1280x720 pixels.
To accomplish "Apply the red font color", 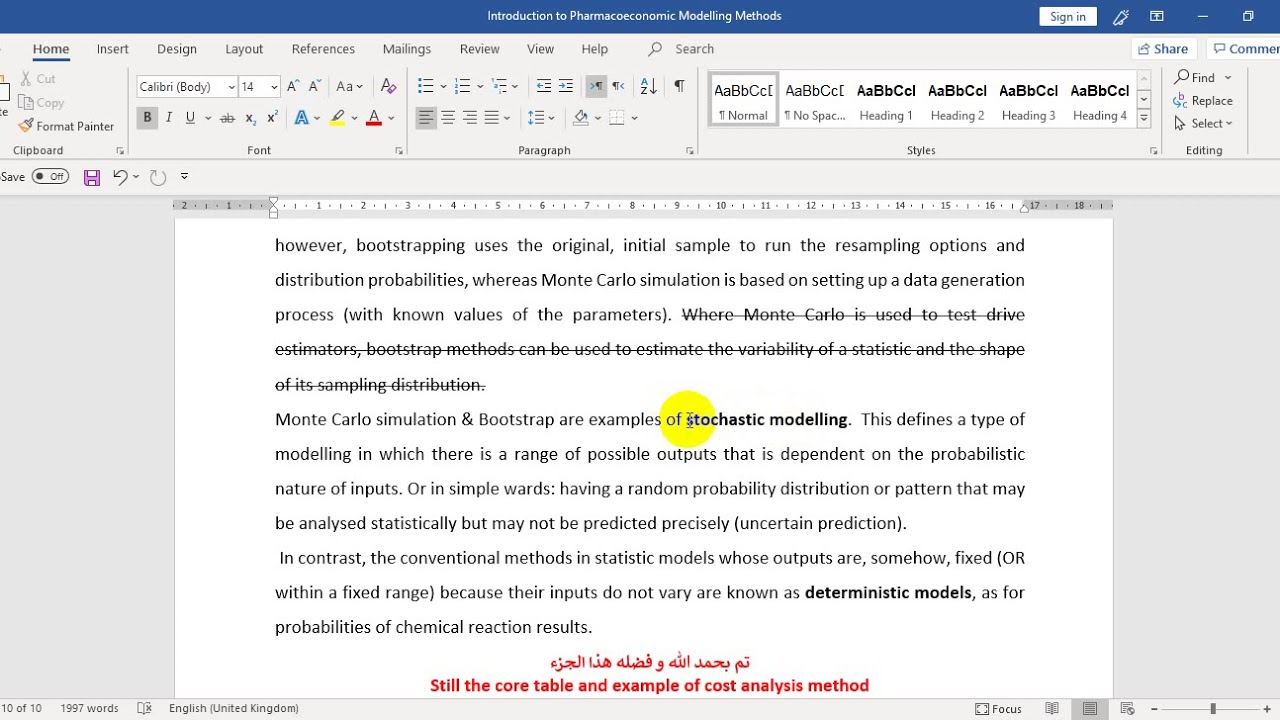I will 374,118.
